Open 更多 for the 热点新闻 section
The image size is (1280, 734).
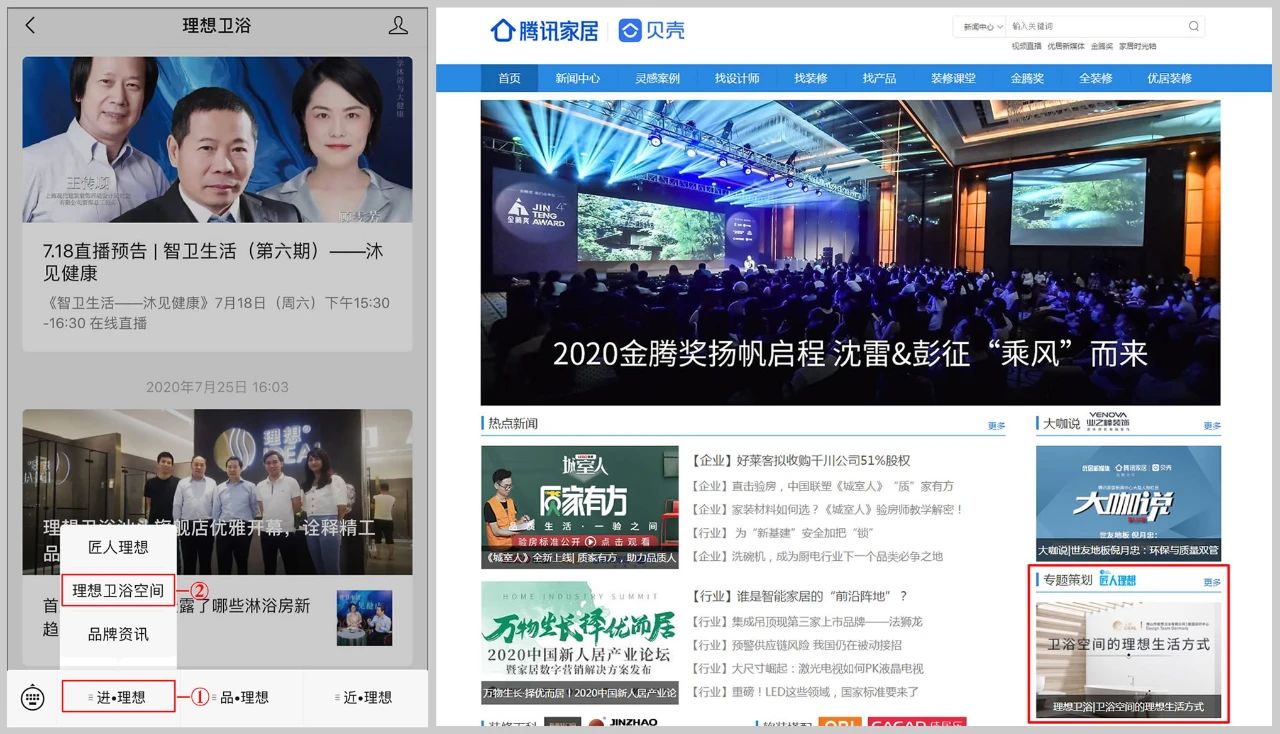pyautogui.click(x=996, y=425)
